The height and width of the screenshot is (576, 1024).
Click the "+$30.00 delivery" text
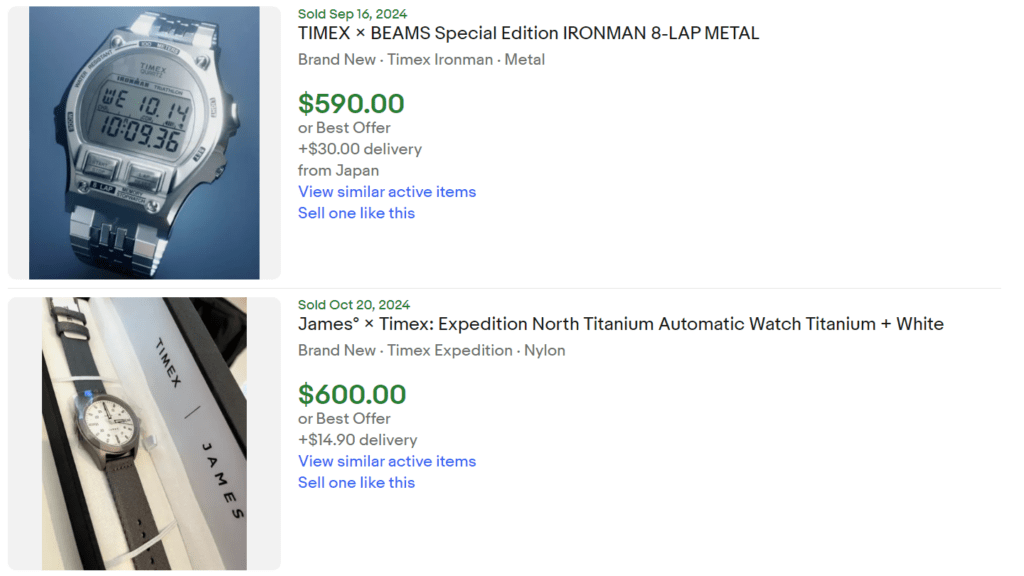tap(360, 148)
